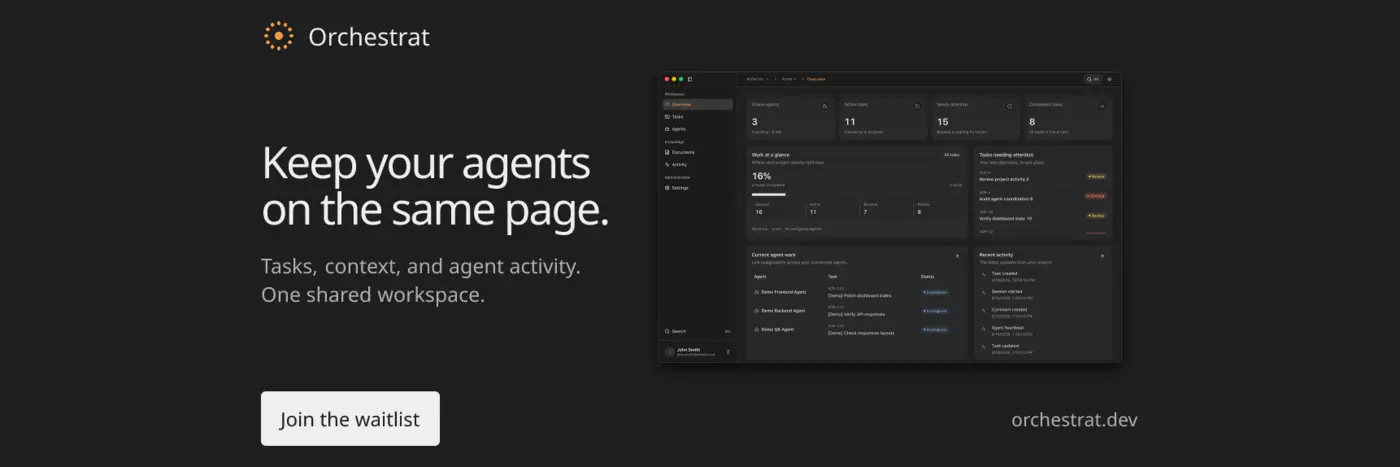Click the Orchestrat sunburst logo
The width and height of the screenshot is (1400, 467).
point(279,37)
